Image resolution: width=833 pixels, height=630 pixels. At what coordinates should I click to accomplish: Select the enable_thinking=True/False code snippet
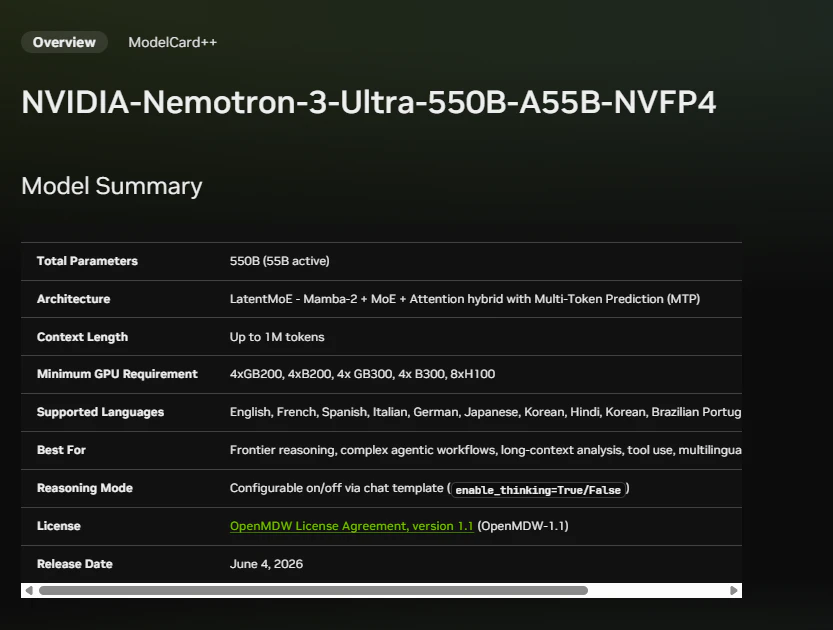(538, 490)
